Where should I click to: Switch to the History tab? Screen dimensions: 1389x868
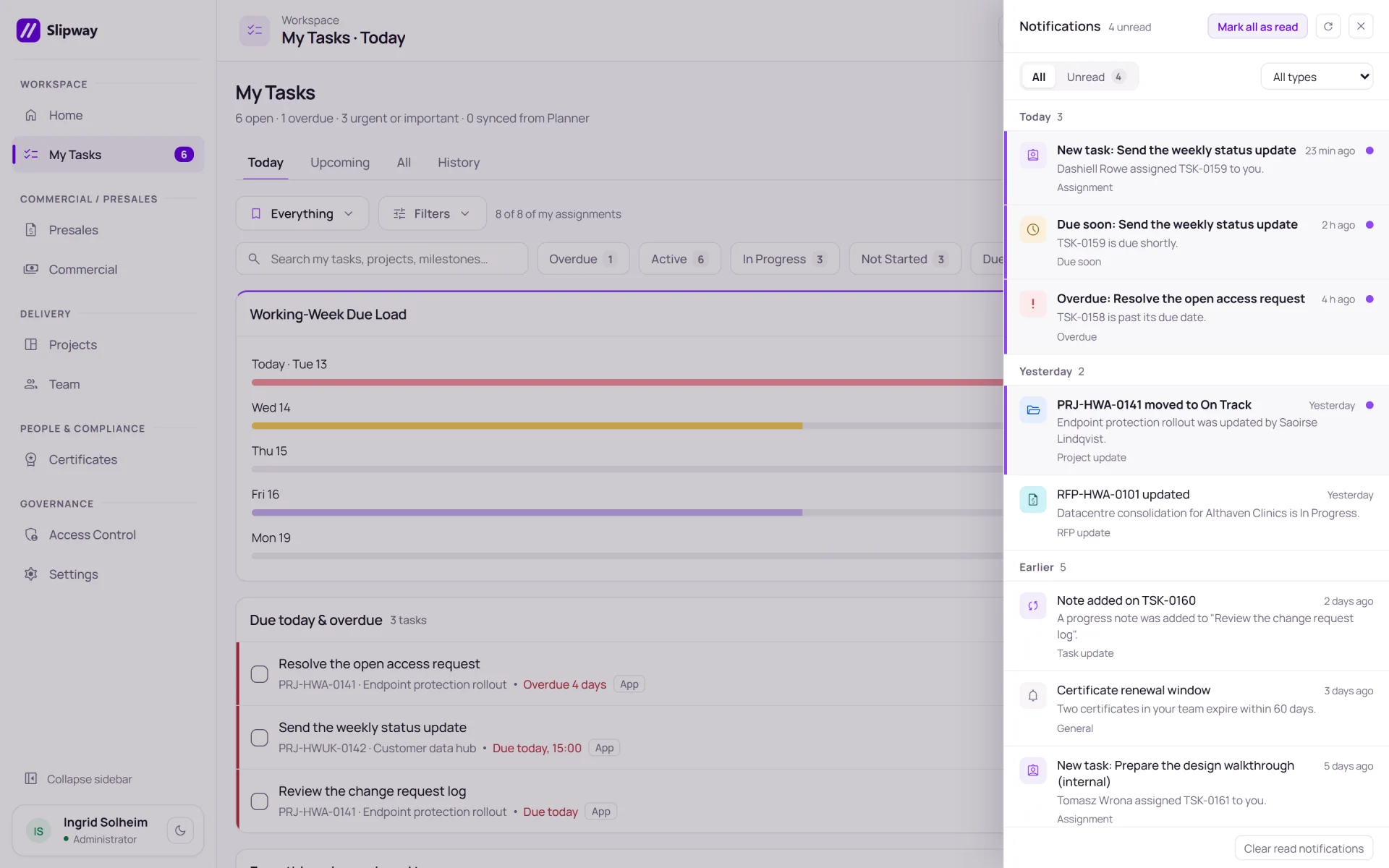pyautogui.click(x=459, y=163)
